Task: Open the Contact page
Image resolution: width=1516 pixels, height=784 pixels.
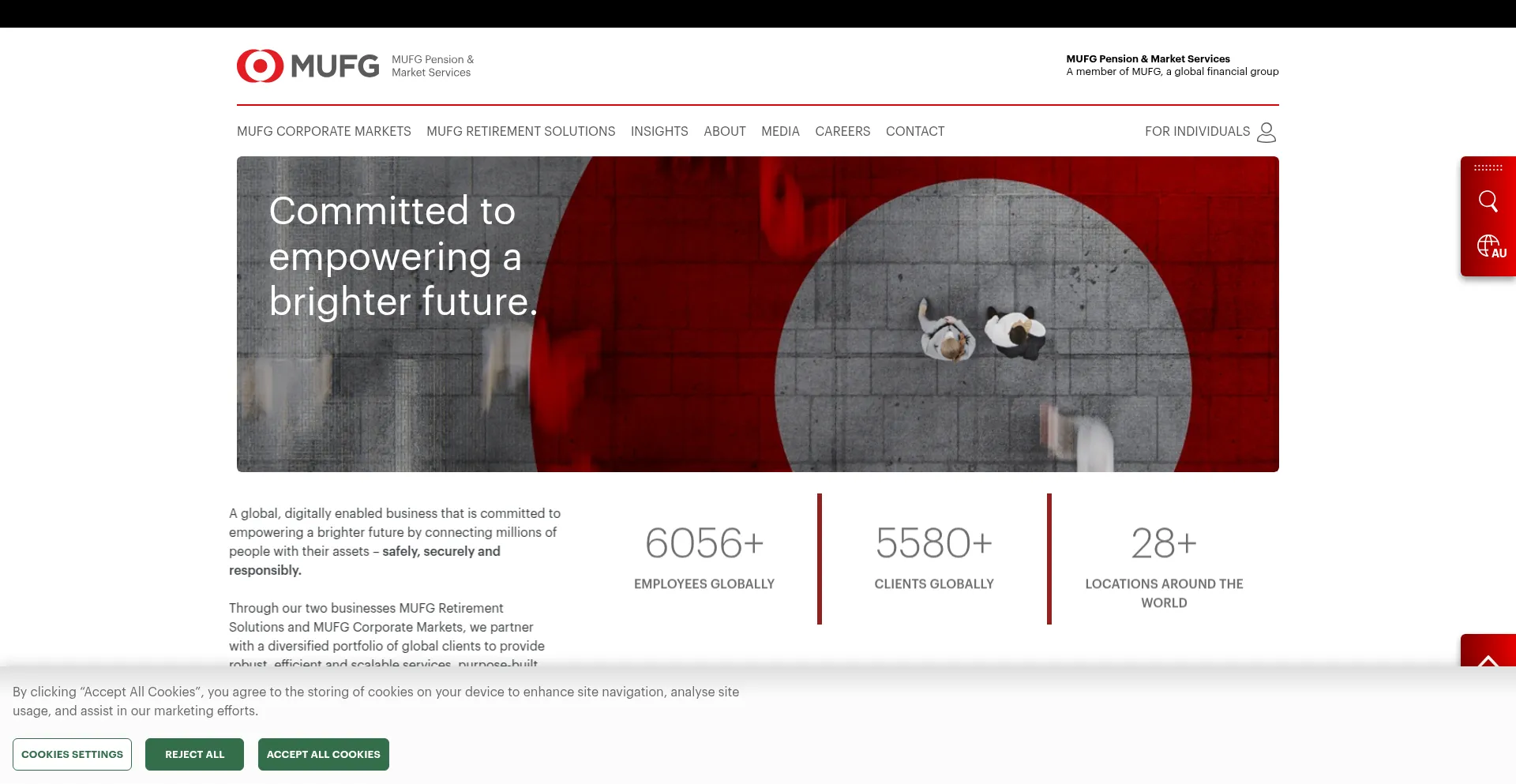Action: [x=914, y=132]
